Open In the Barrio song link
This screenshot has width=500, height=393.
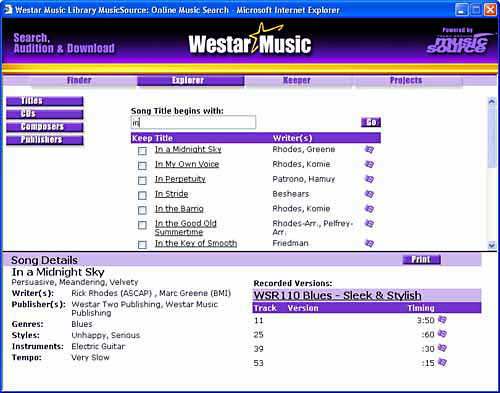(x=179, y=209)
